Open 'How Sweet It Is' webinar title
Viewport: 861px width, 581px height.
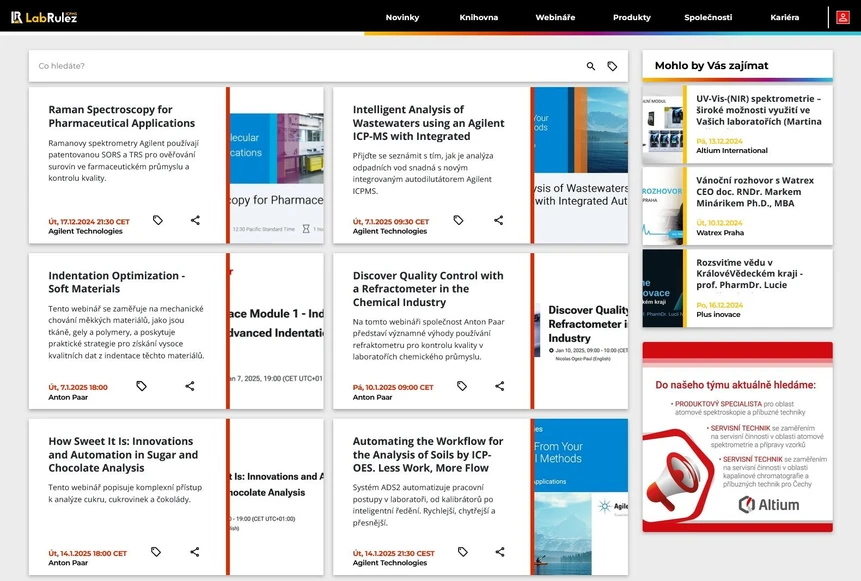click(x=123, y=455)
